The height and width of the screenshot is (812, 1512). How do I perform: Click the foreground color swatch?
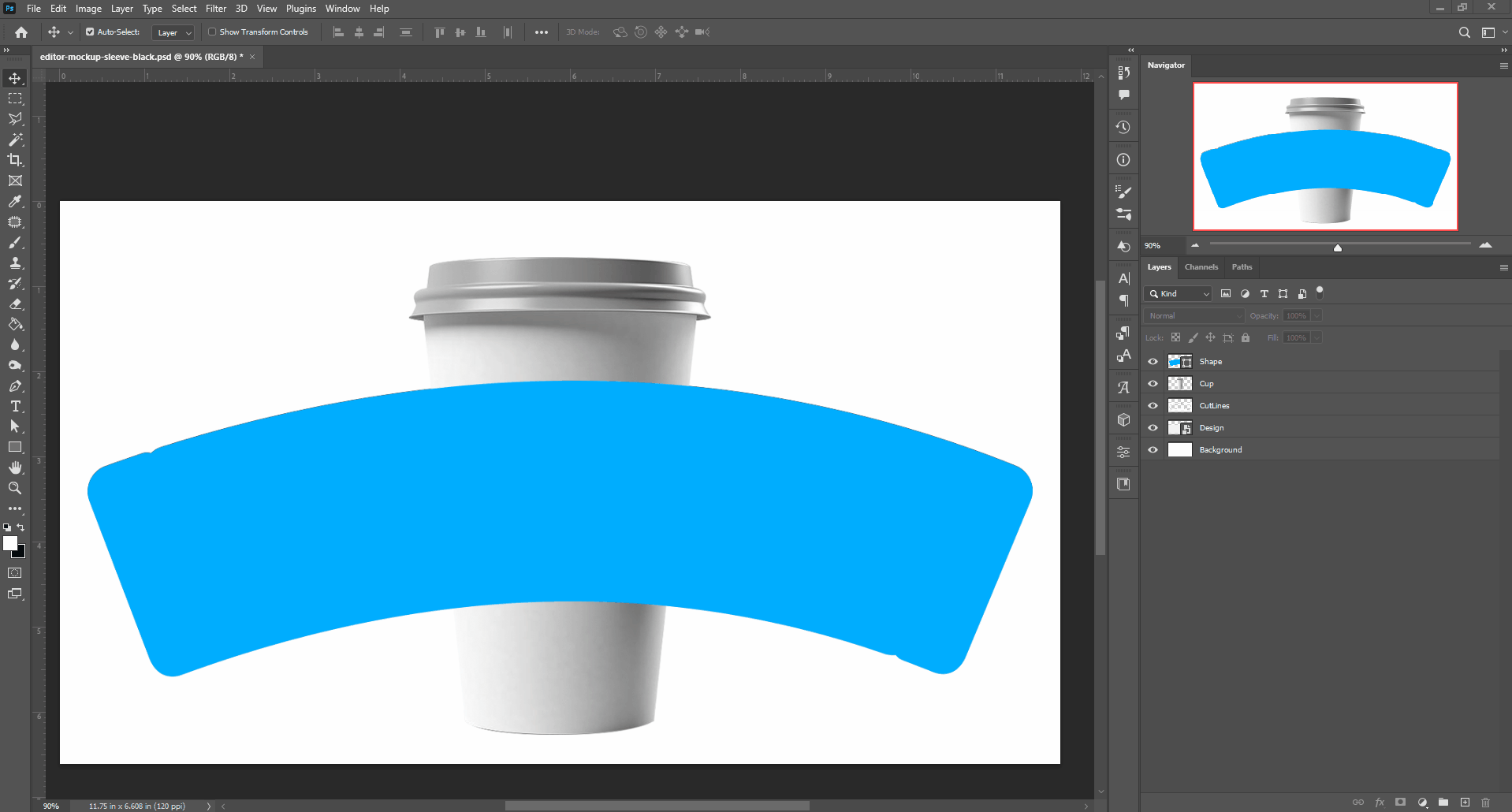coord(10,543)
